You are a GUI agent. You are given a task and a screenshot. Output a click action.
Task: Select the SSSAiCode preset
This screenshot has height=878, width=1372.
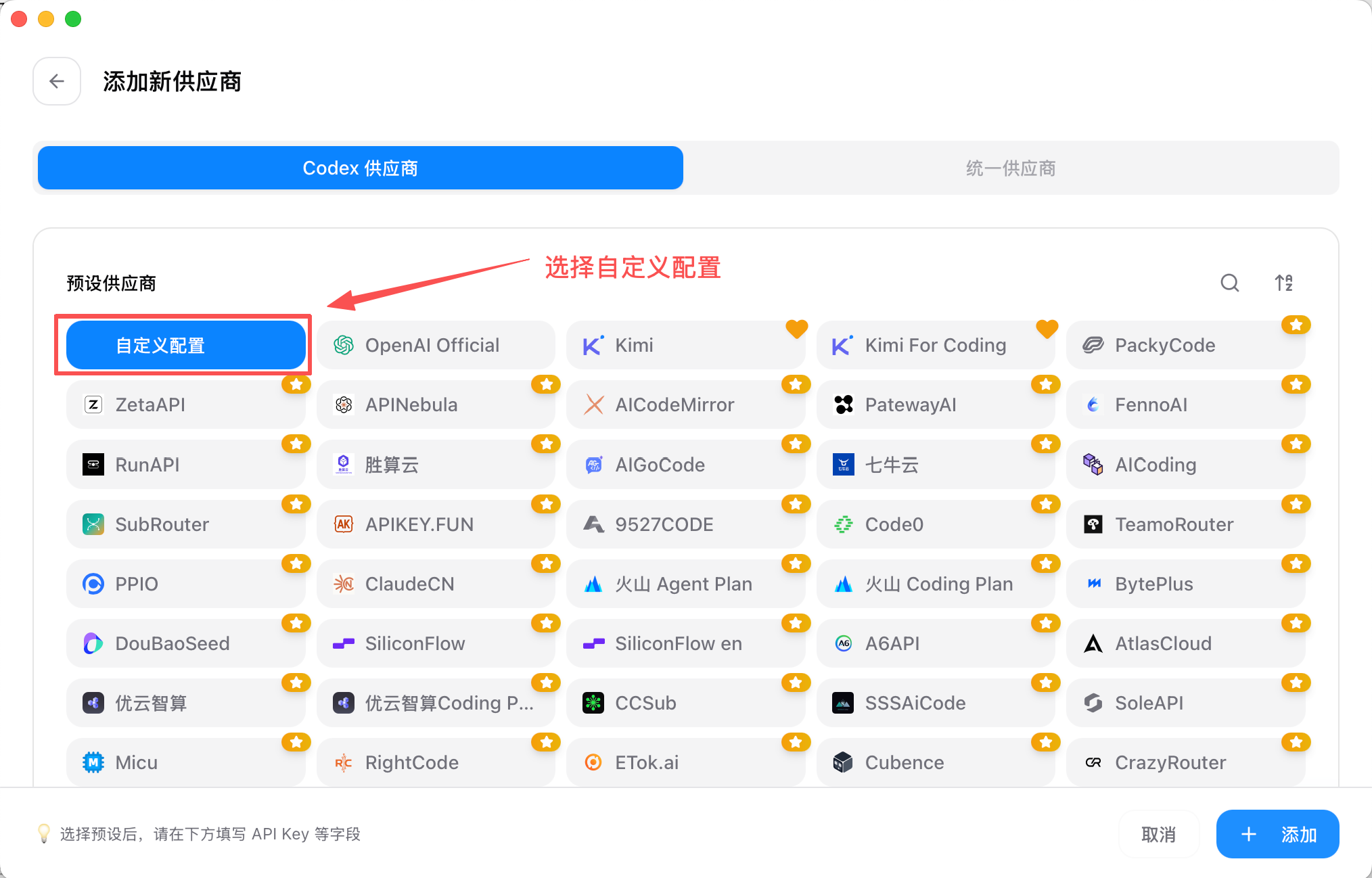[x=936, y=703]
